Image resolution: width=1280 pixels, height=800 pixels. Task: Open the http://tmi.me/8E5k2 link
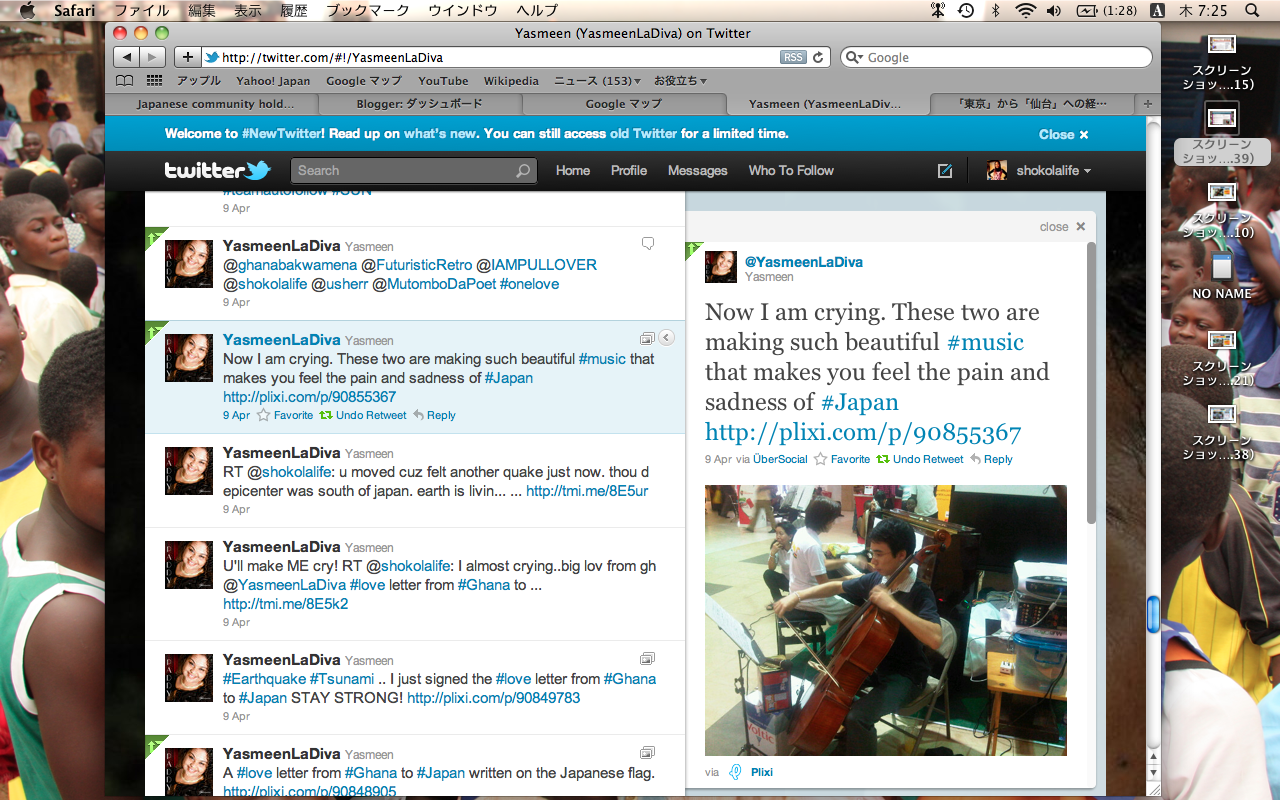point(286,604)
